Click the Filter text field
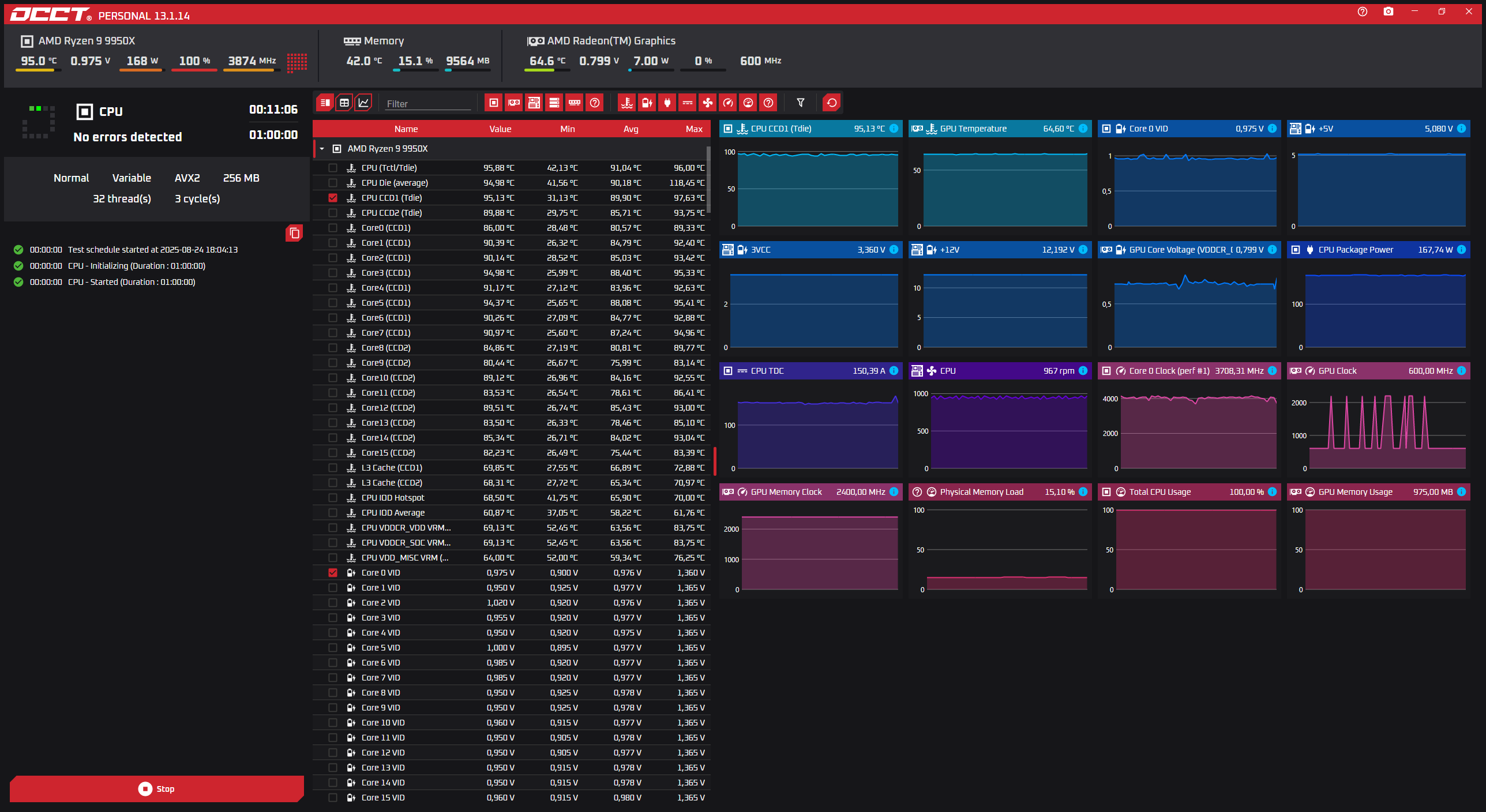The image size is (1486, 812). 427,104
